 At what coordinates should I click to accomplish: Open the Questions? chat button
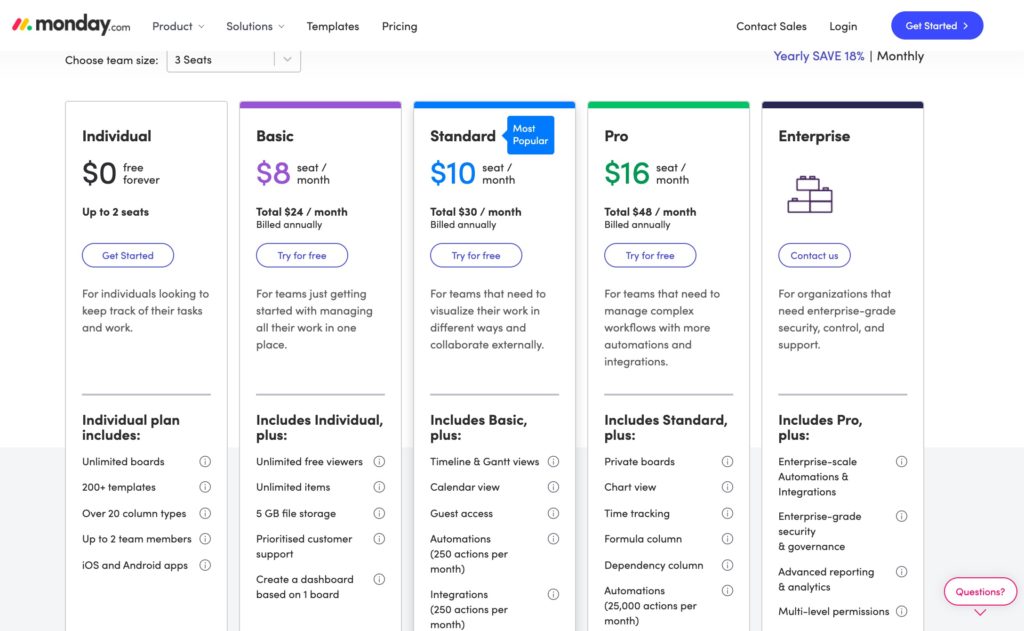click(980, 592)
